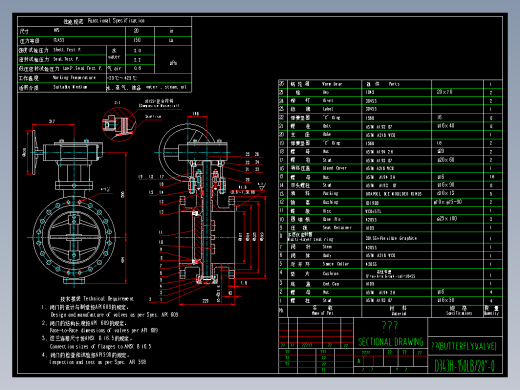Select the 'Space Collar' part name
The width and height of the screenshot is (520, 390).
(x=335, y=264)
